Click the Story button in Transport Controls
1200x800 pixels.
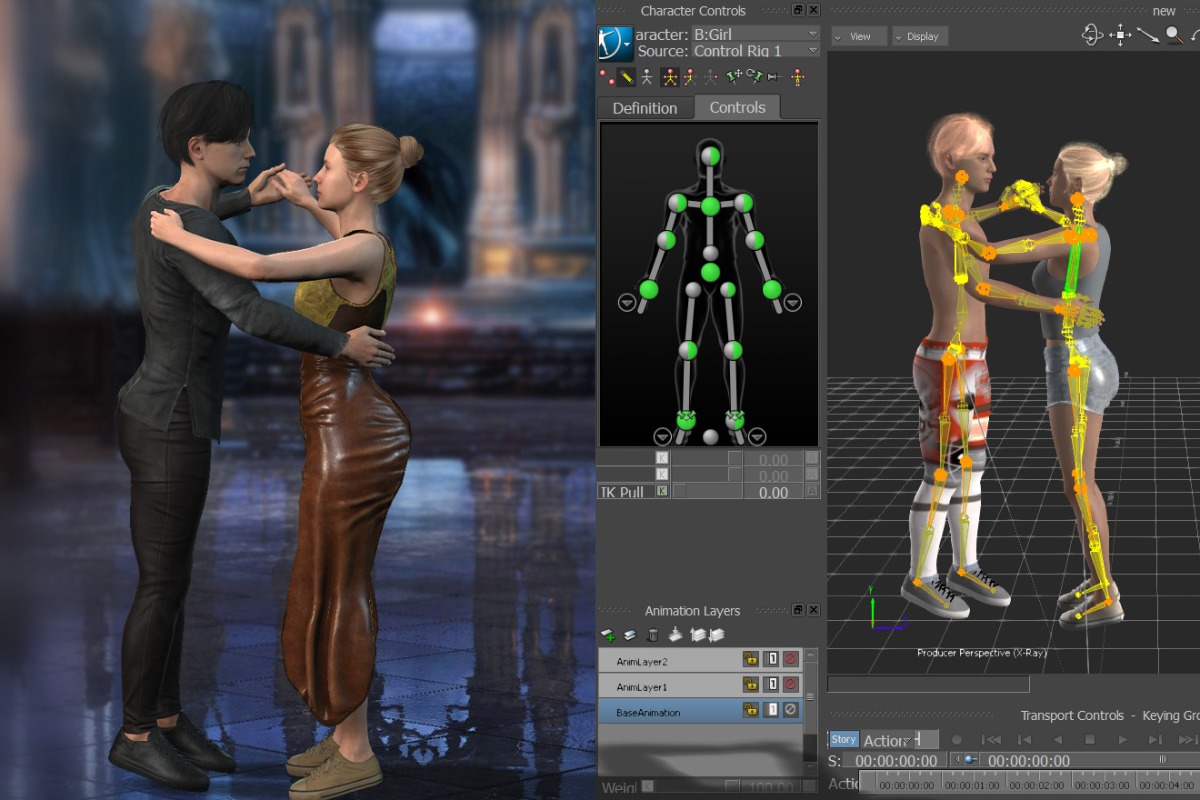(x=843, y=740)
